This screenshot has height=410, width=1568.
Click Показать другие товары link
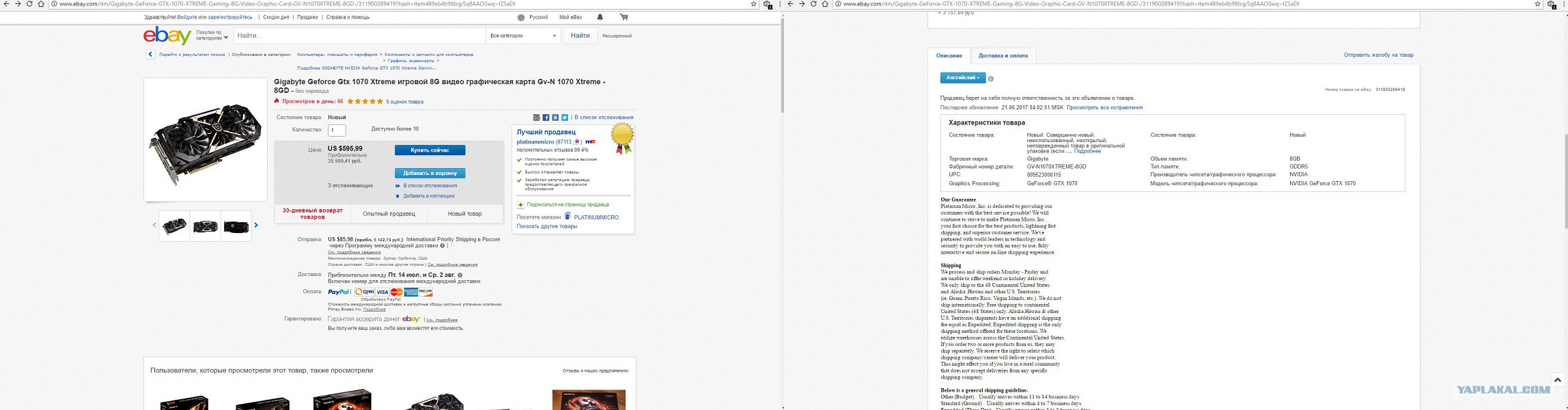[547, 226]
